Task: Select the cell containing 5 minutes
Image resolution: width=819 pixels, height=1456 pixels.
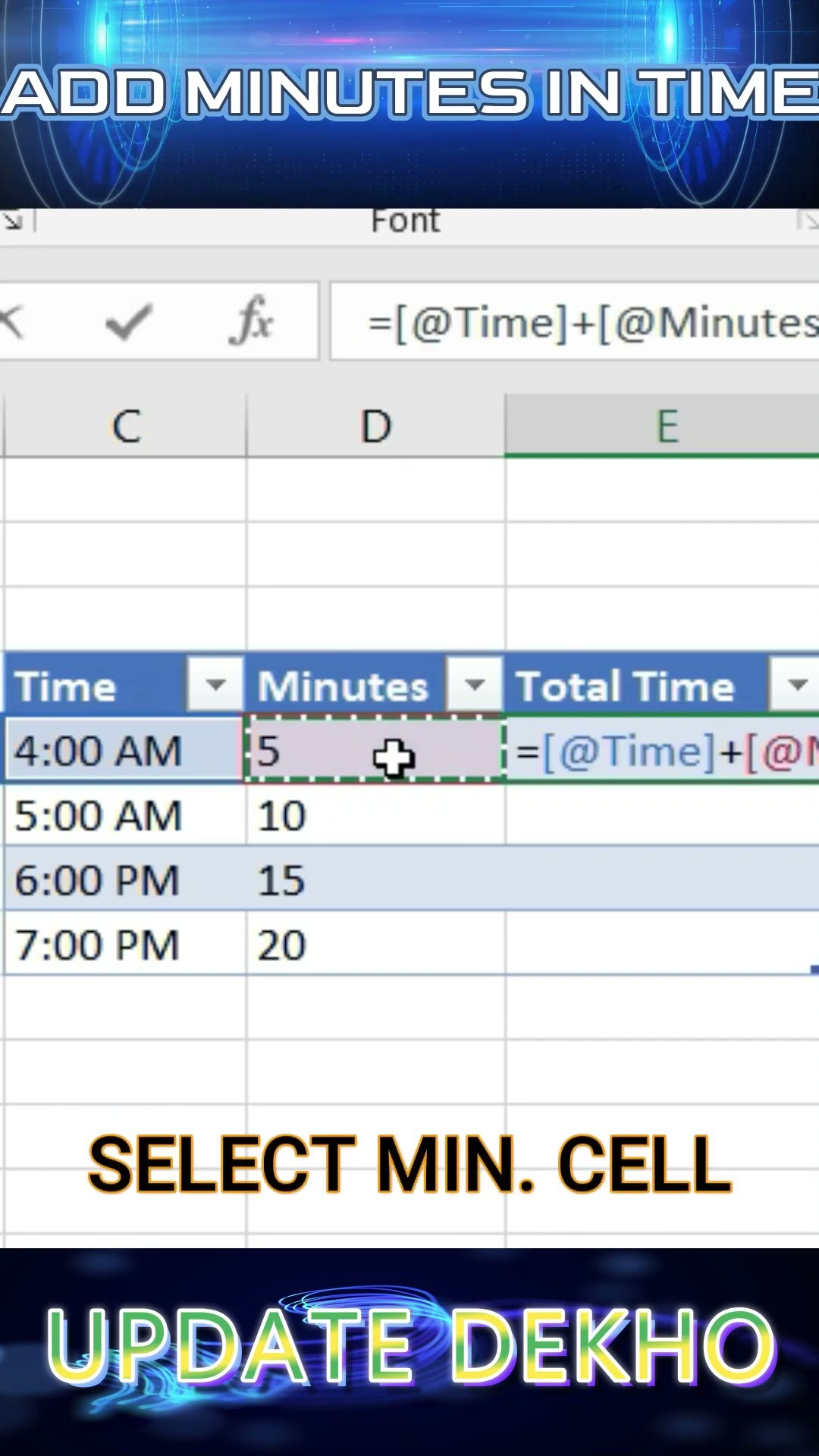Action: pyautogui.click(x=318, y=751)
